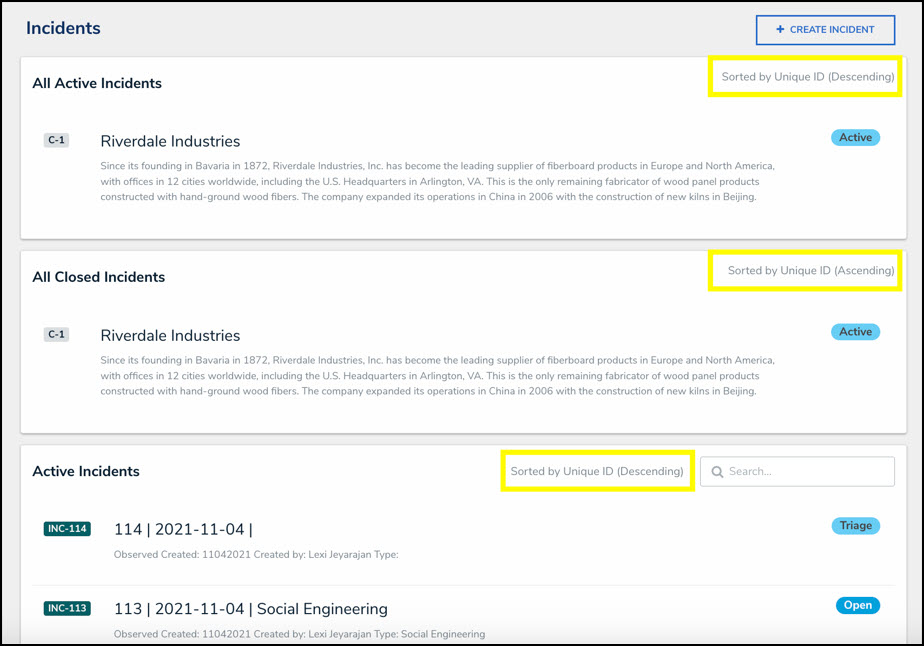
Task: Click the Create Incident button
Action: 825,30
